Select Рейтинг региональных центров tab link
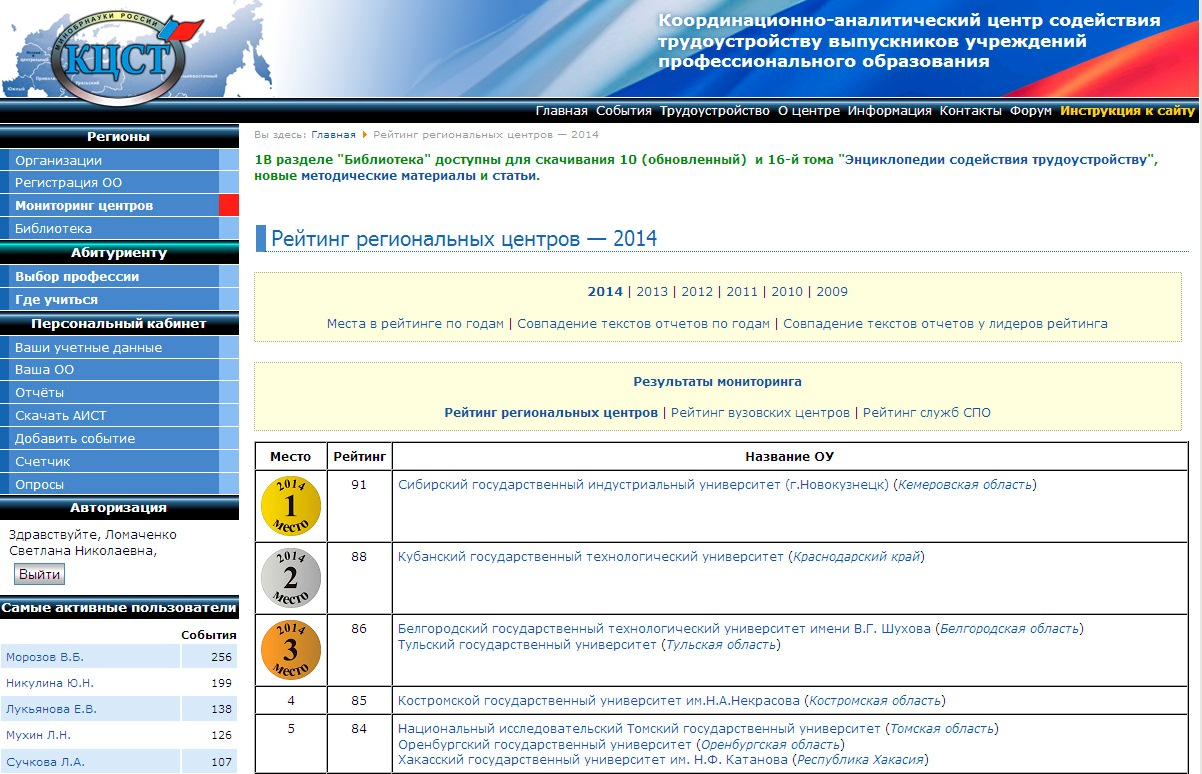 click(551, 413)
